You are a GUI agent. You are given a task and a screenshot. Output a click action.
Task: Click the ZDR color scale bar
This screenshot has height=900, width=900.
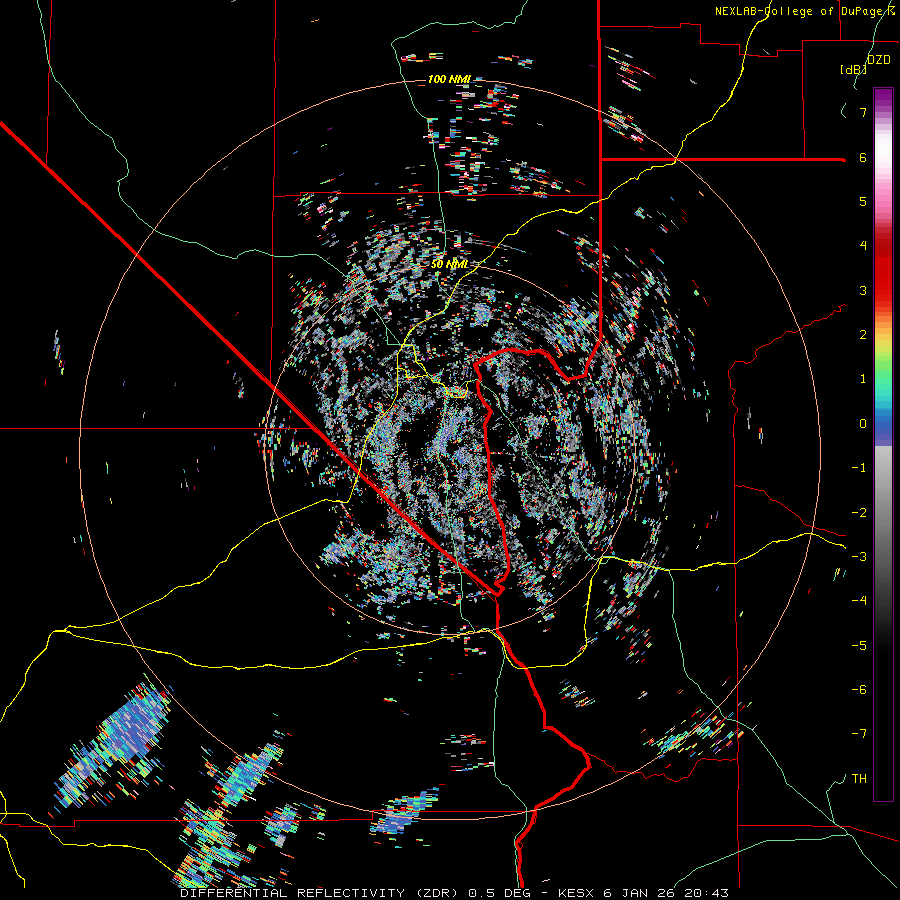coord(883,444)
